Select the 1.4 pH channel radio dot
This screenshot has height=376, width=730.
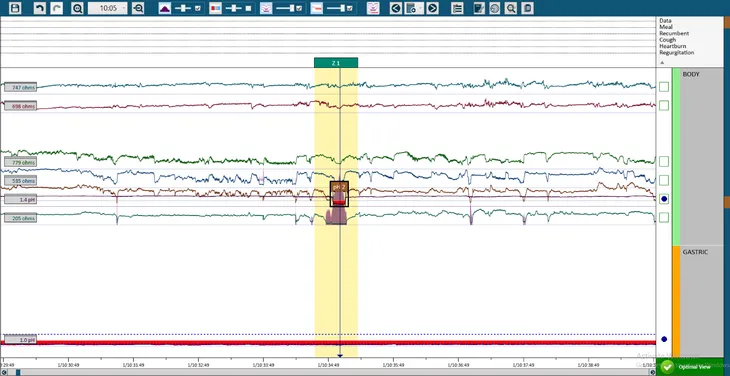point(664,199)
